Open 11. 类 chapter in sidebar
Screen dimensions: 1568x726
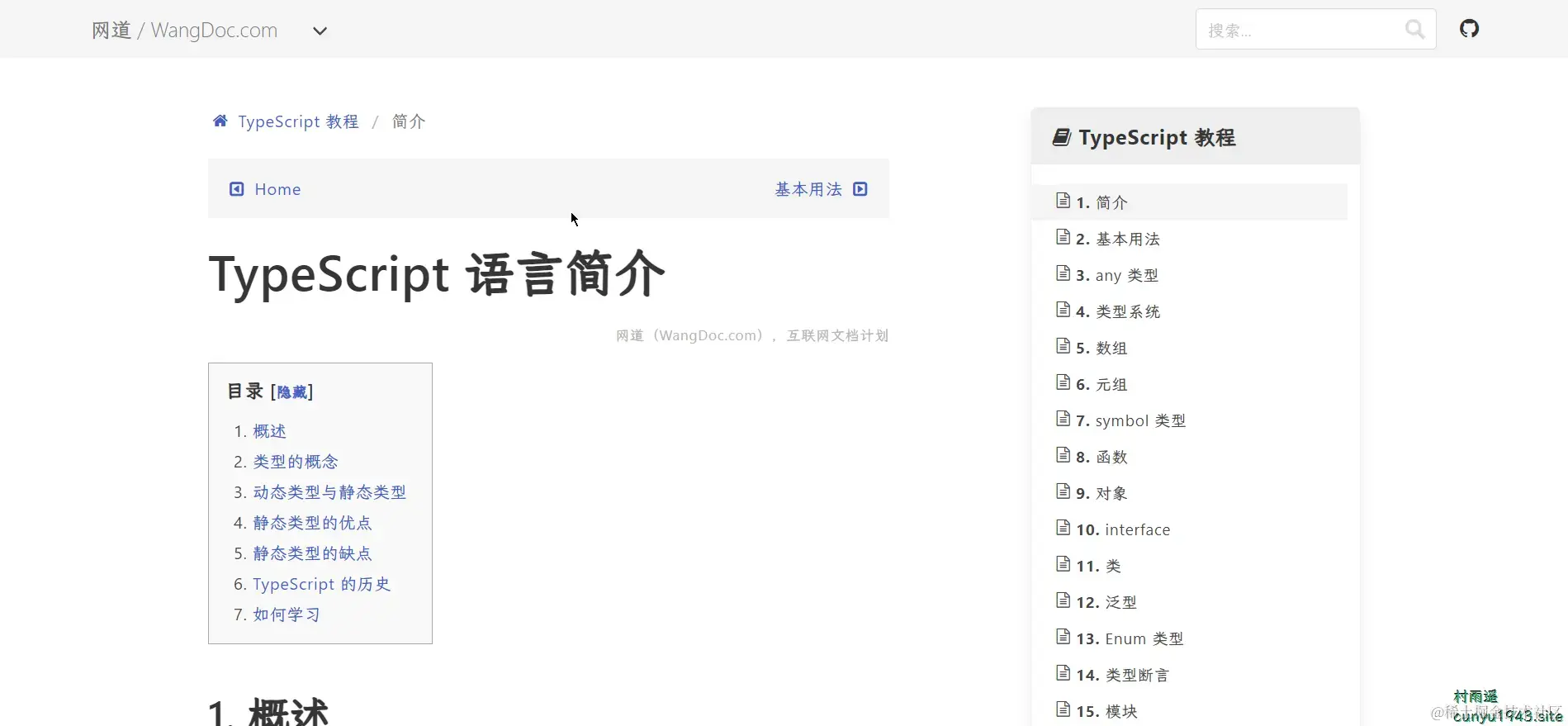(x=1189, y=565)
